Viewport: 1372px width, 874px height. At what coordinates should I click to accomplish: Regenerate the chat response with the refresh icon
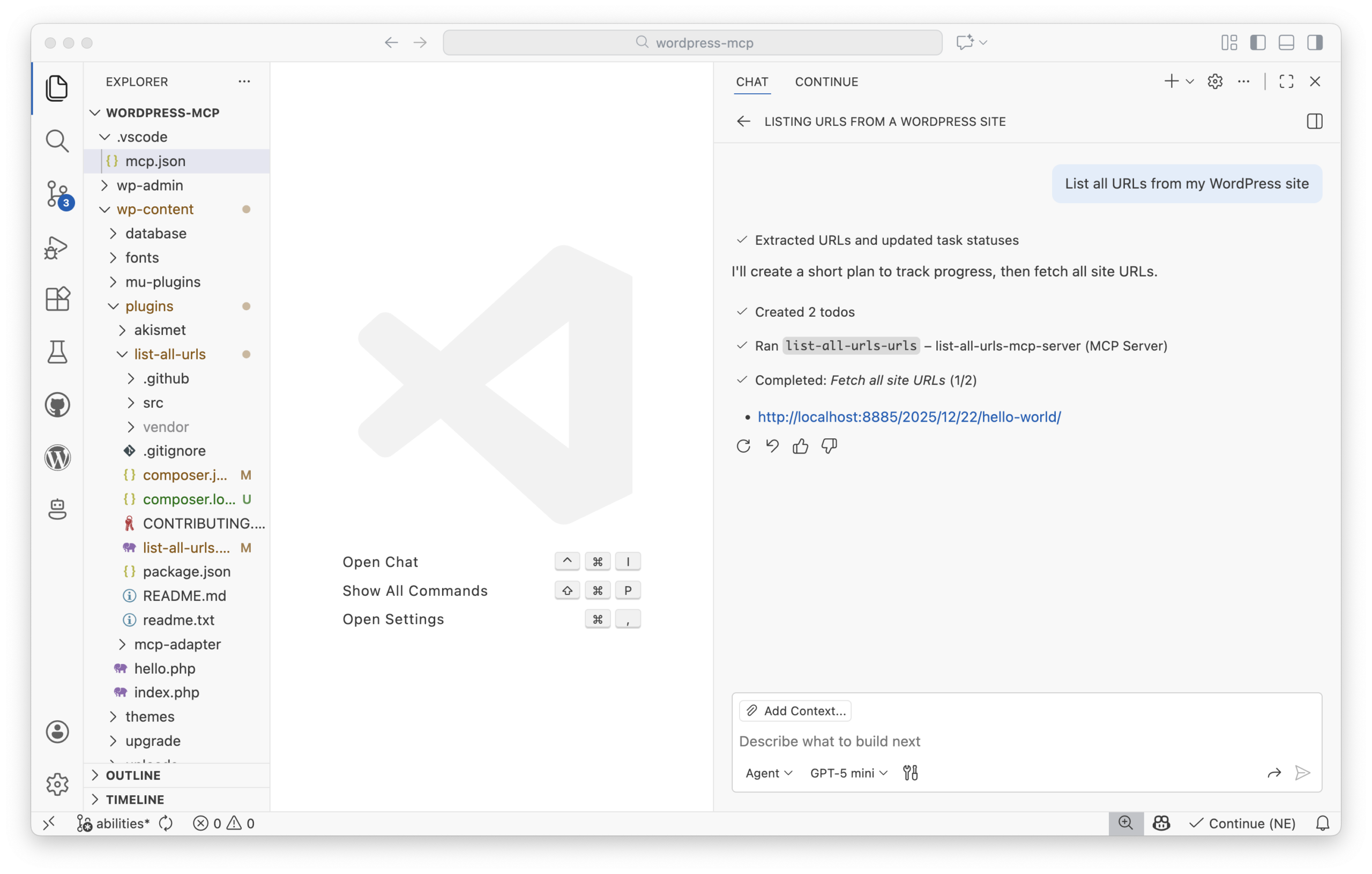[x=743, y=446]
